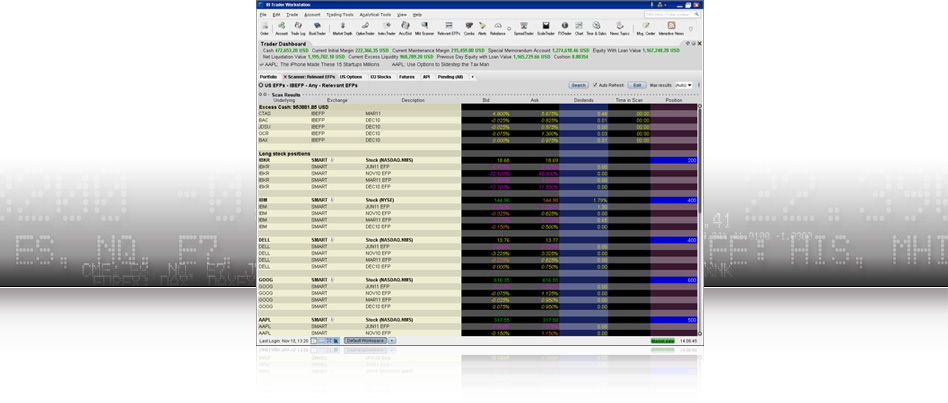Close the Scanner: Relevant EFPs tab
The image size is (948, 403).
285,76
